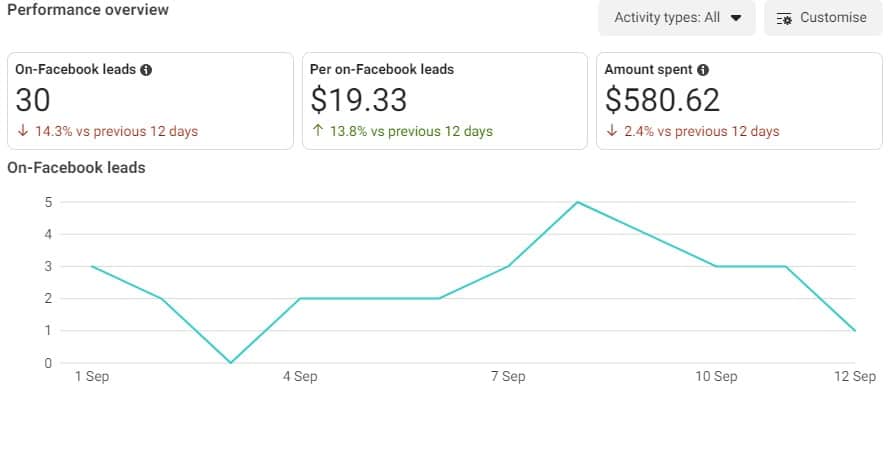The height and width of the screenshot is (454, 891).
Task: Click the red down arrow beside 2.4%
Action: [x=610, y=131]
